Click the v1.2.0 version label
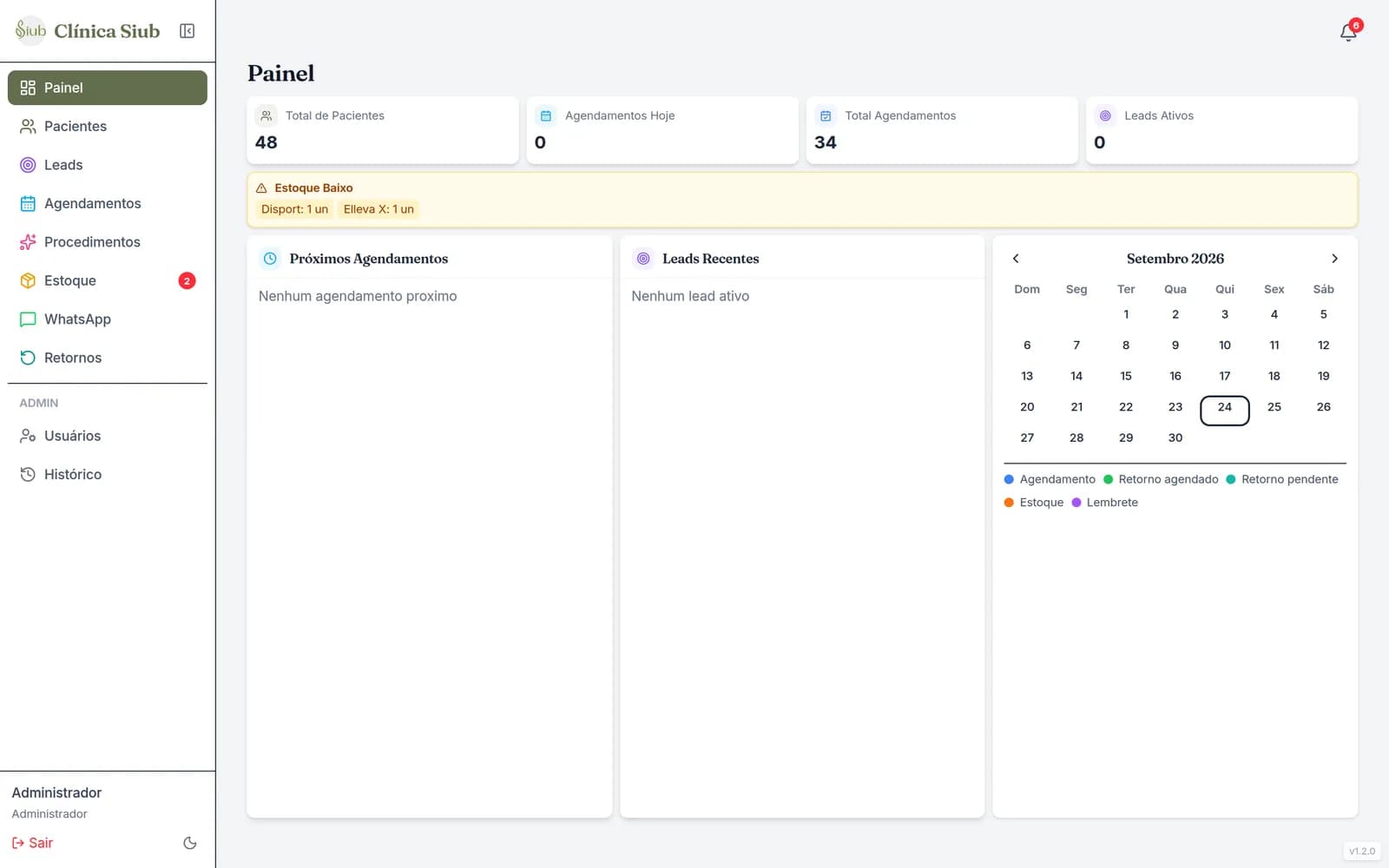 coord(1362,852)
